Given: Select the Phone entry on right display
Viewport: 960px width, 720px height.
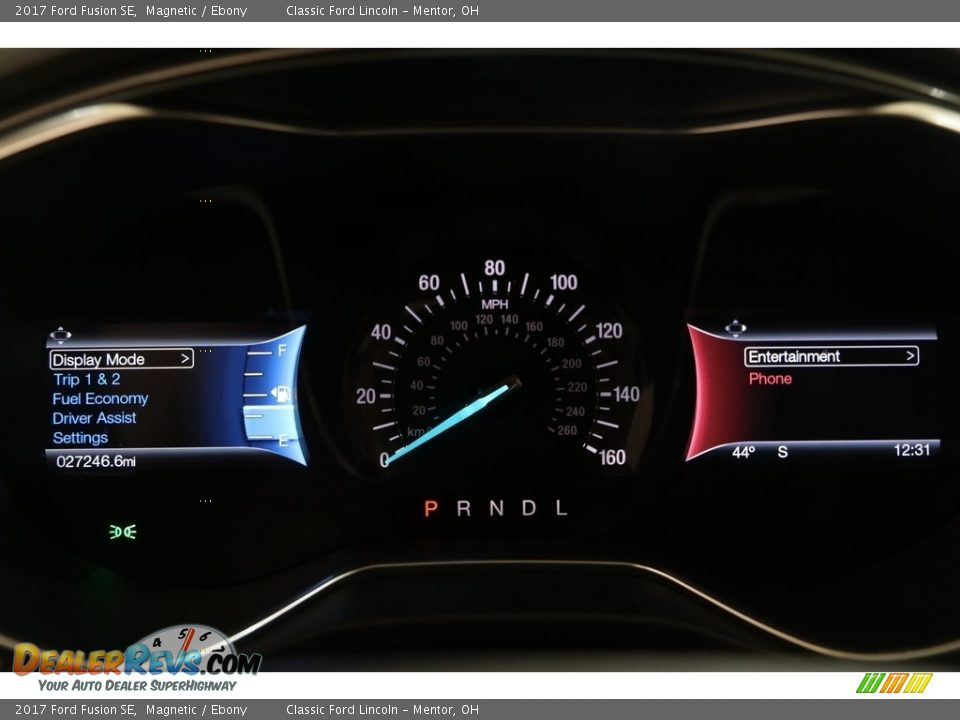Looking at the screenshot, I should click(770, 379).
